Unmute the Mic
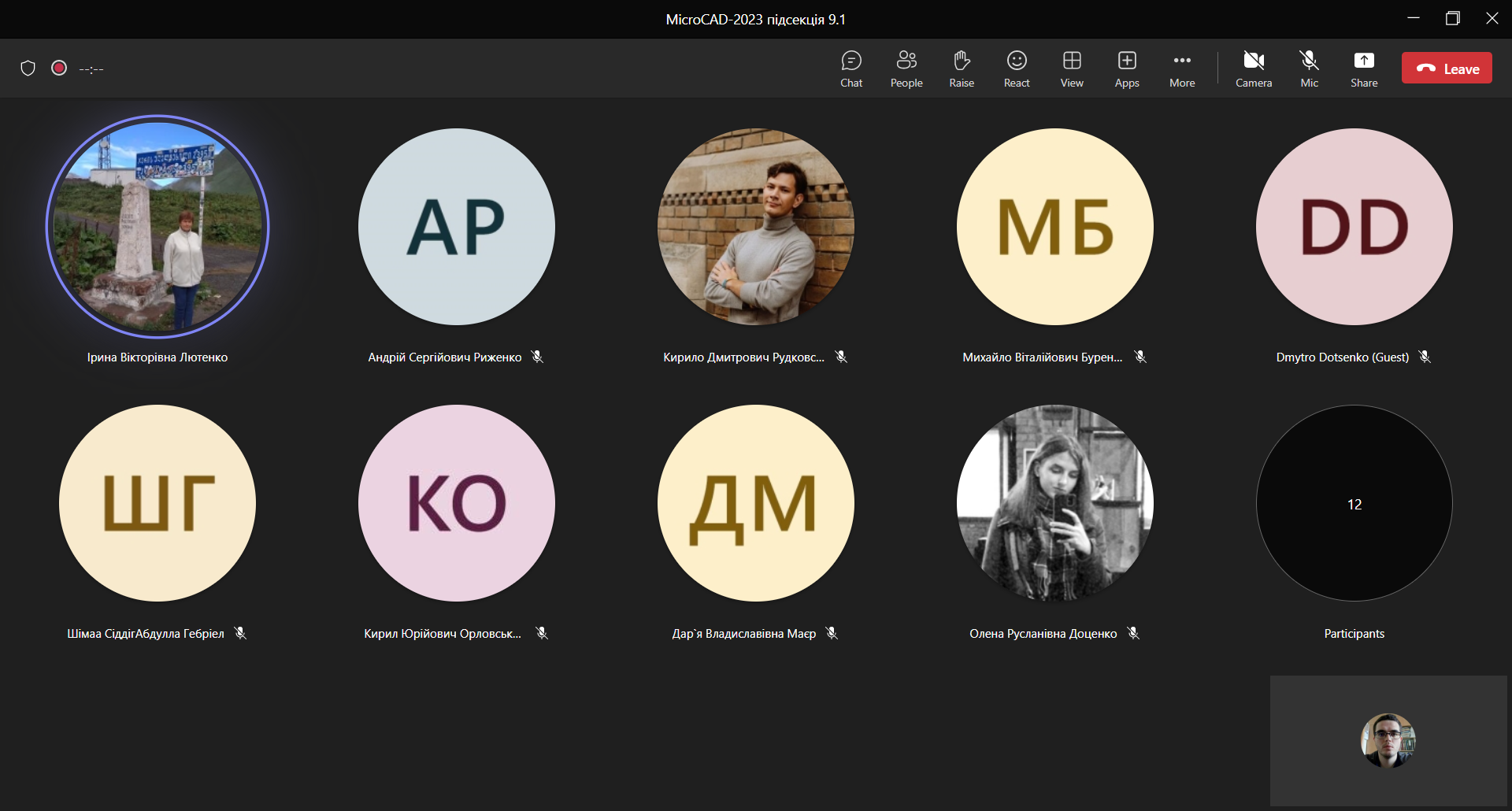This screenshot has height=811, width=1512. tap(1309, 69)
